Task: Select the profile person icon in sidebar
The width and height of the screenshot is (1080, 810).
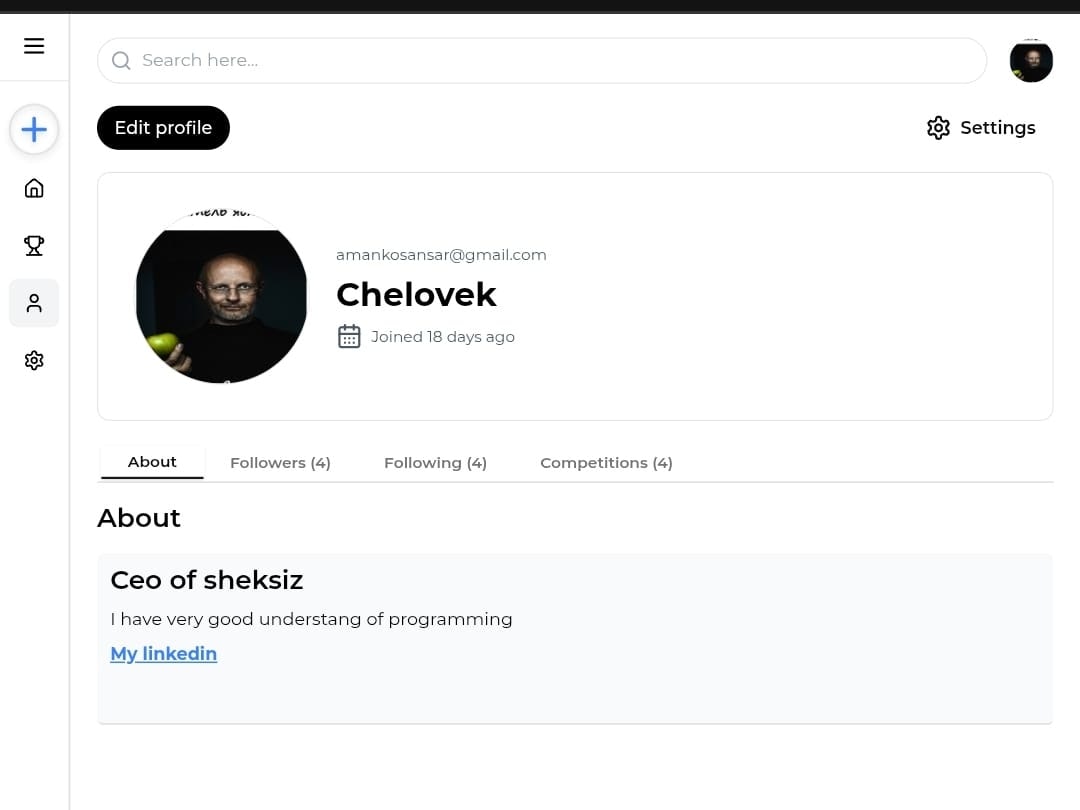Action: click(x=34, y=303)
